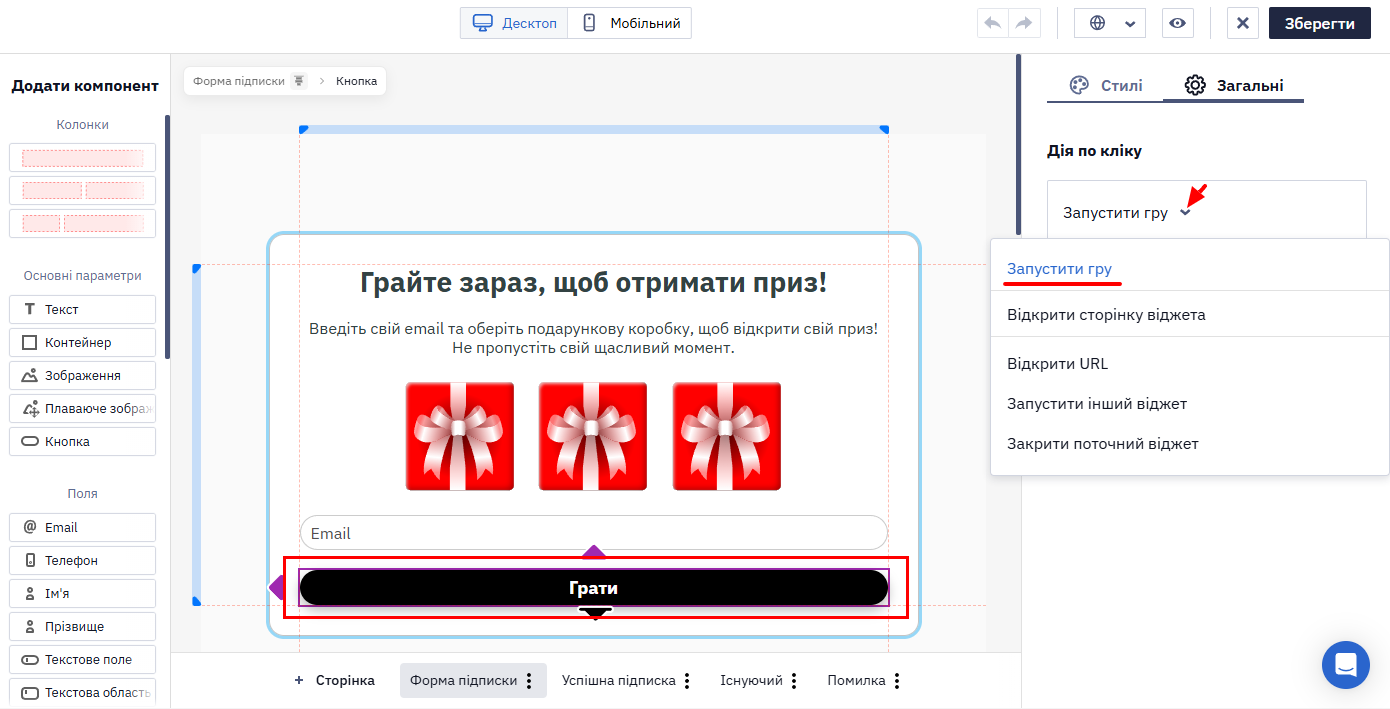Add the two equal columns layout
Screen dimensions: 1390x709
(82, 190)
